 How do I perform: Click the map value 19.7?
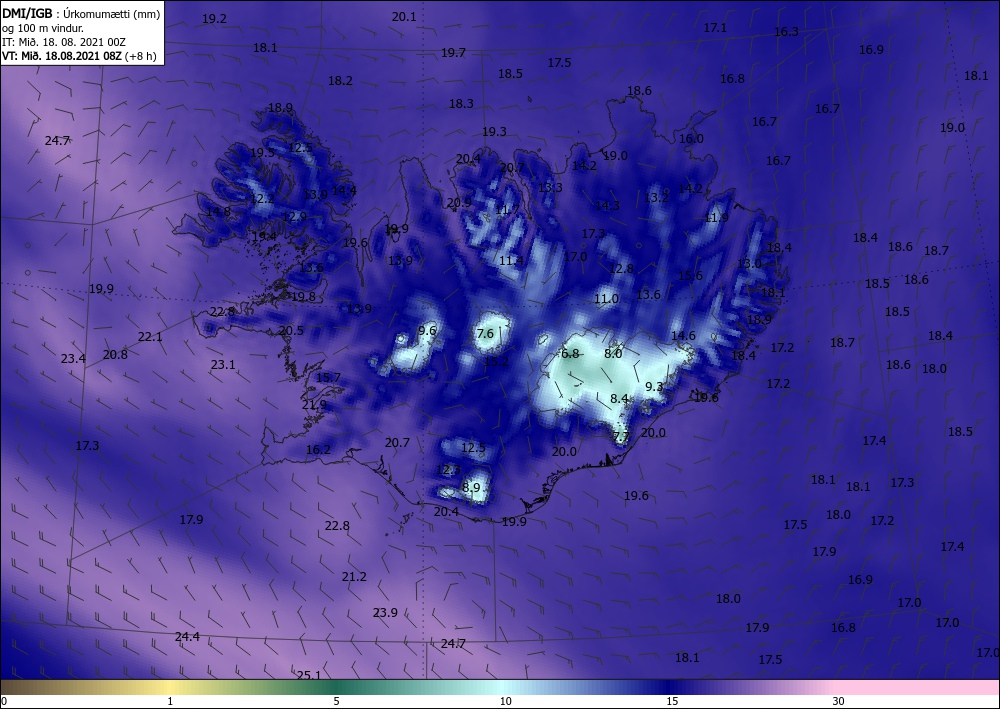tap(453, 52)
